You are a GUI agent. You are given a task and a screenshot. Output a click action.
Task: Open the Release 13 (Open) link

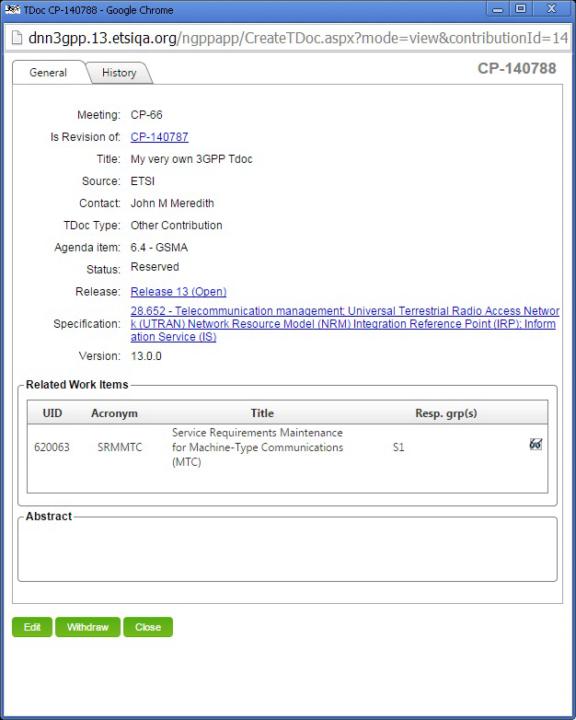178,292
